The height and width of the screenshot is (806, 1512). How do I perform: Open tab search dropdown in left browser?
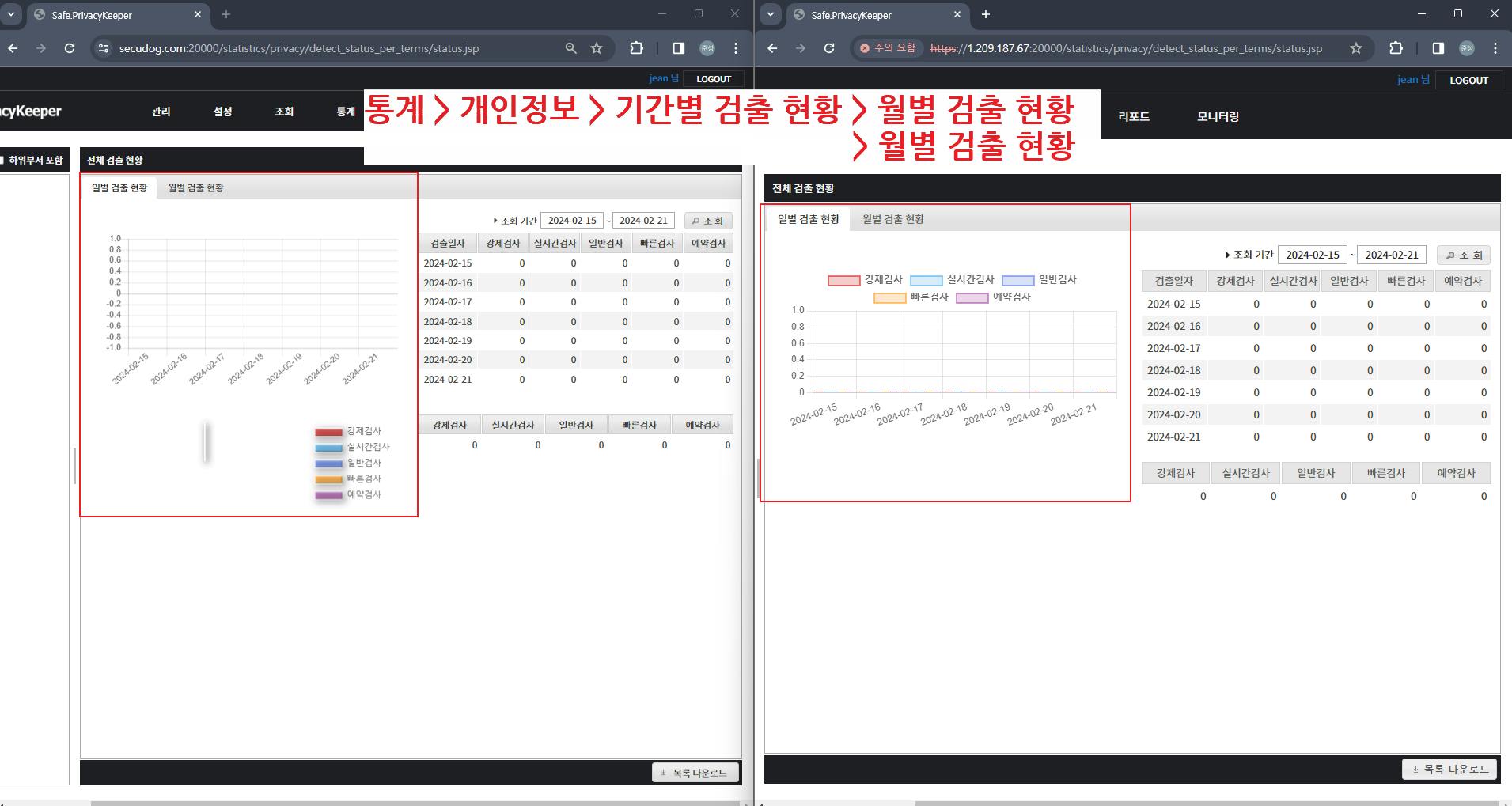pos(11,14)
